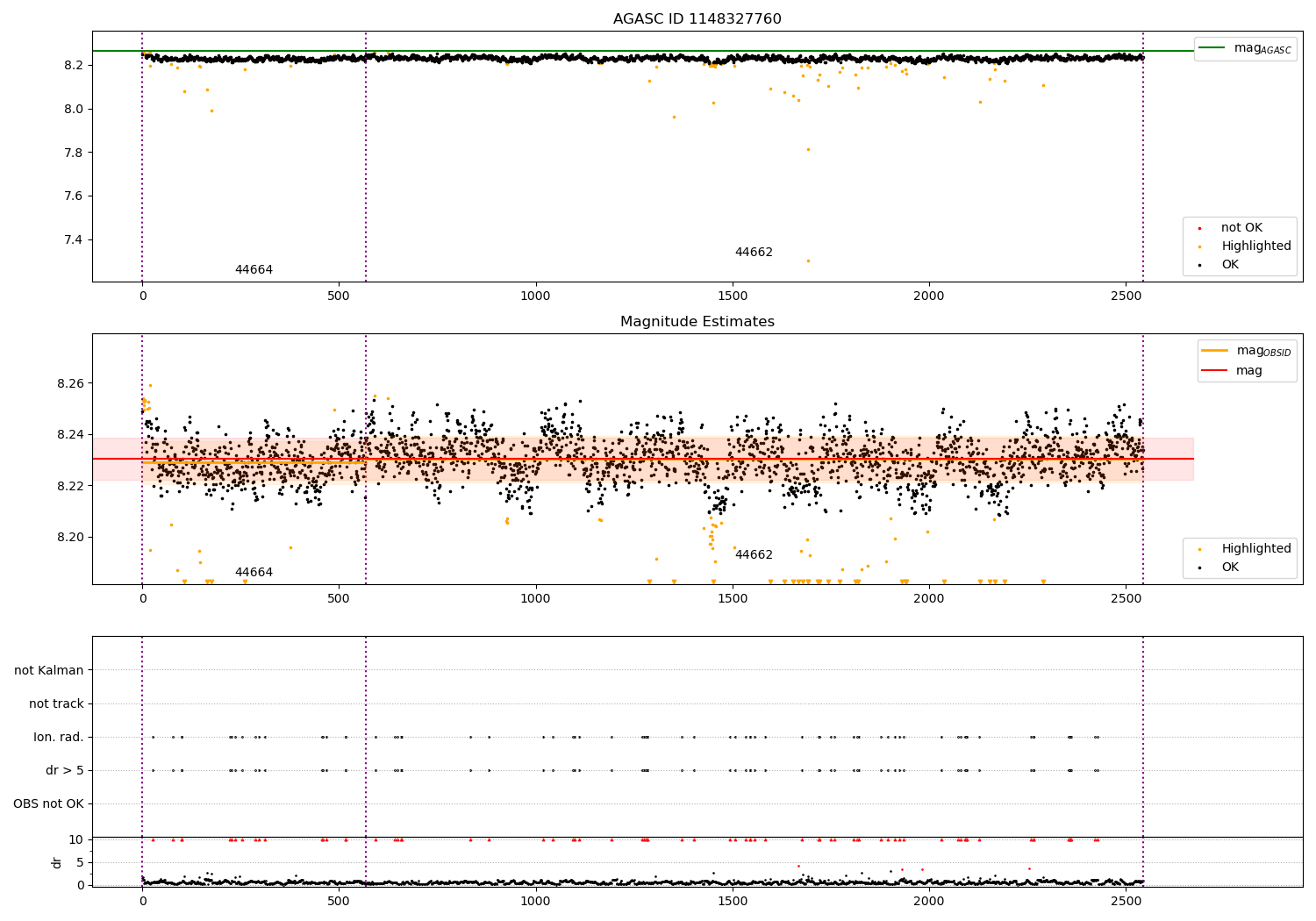
Task: Click obsid label 44662 in top plot
Action: tap(754, 253)
